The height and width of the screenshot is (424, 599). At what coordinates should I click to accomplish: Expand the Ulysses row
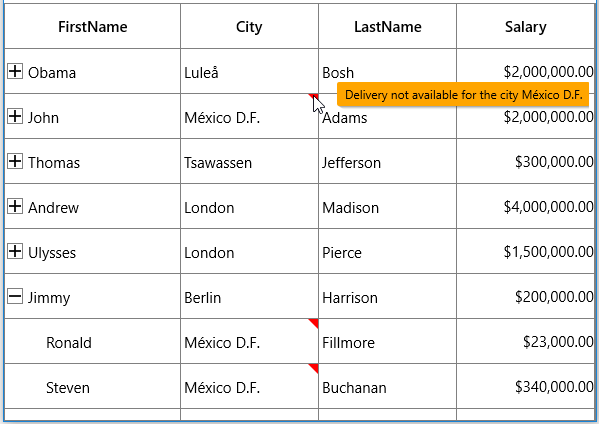[15, 252]
